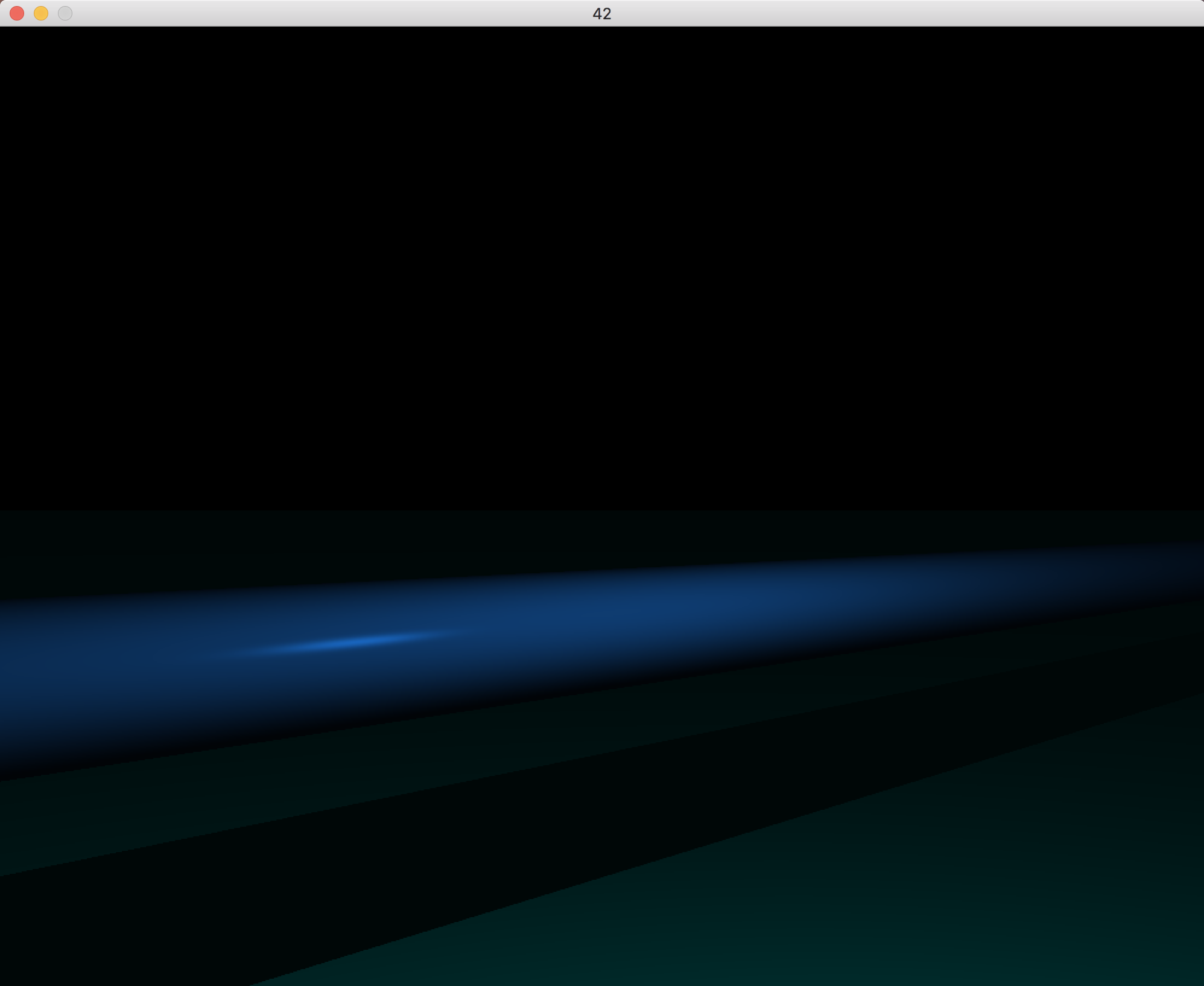The width and height of the screenshot is (1204, 986).
Task: Click the empty title bar right of "42"
Action: [905, 13]
